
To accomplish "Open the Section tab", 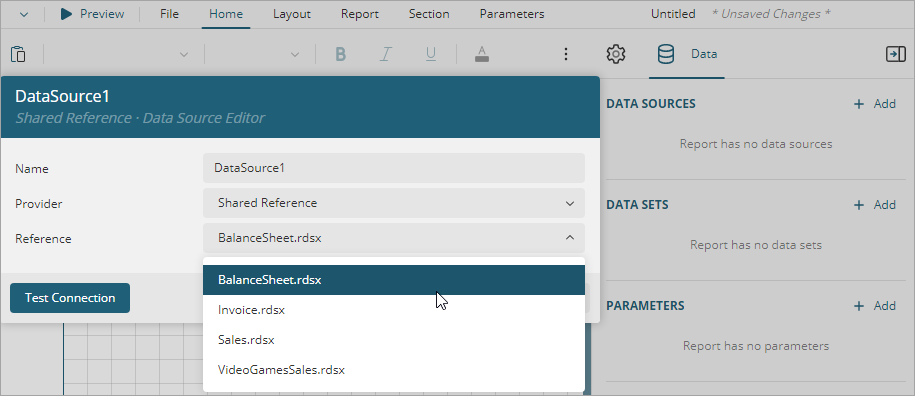I will click(429, 14).
